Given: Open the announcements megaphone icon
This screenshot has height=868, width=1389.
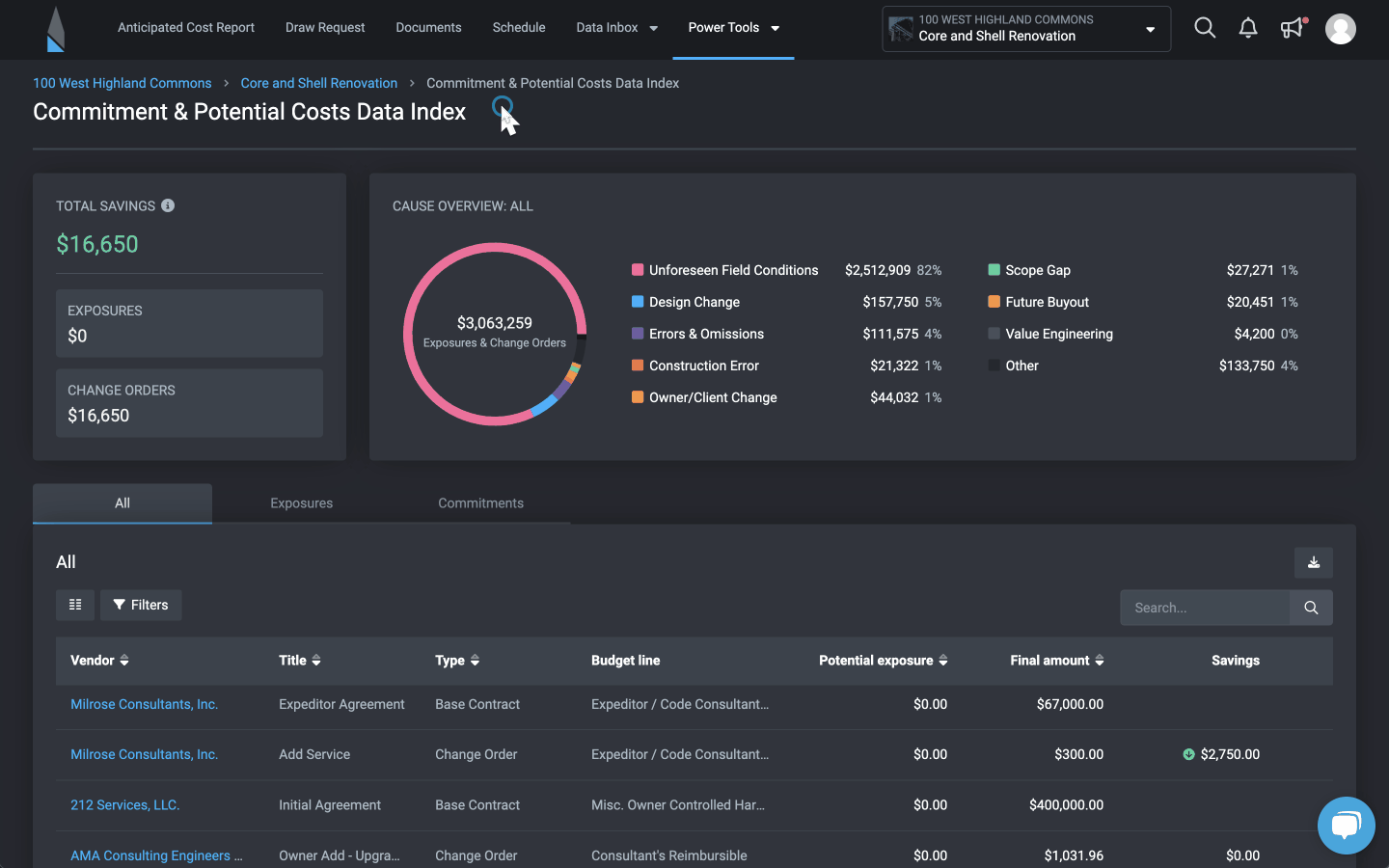Looking at the screenshot, I should coord(1293,28).
